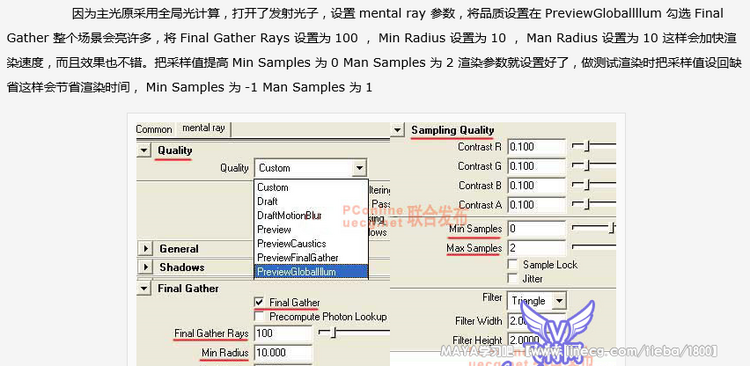Enable the Jitter checkbox

point(513,278)
